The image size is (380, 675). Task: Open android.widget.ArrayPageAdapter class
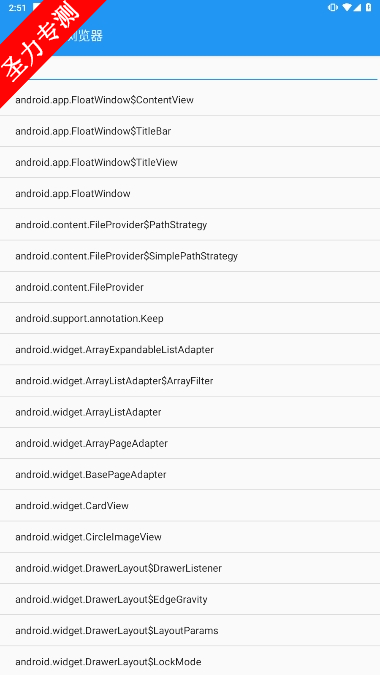click(x=190, y=443)
